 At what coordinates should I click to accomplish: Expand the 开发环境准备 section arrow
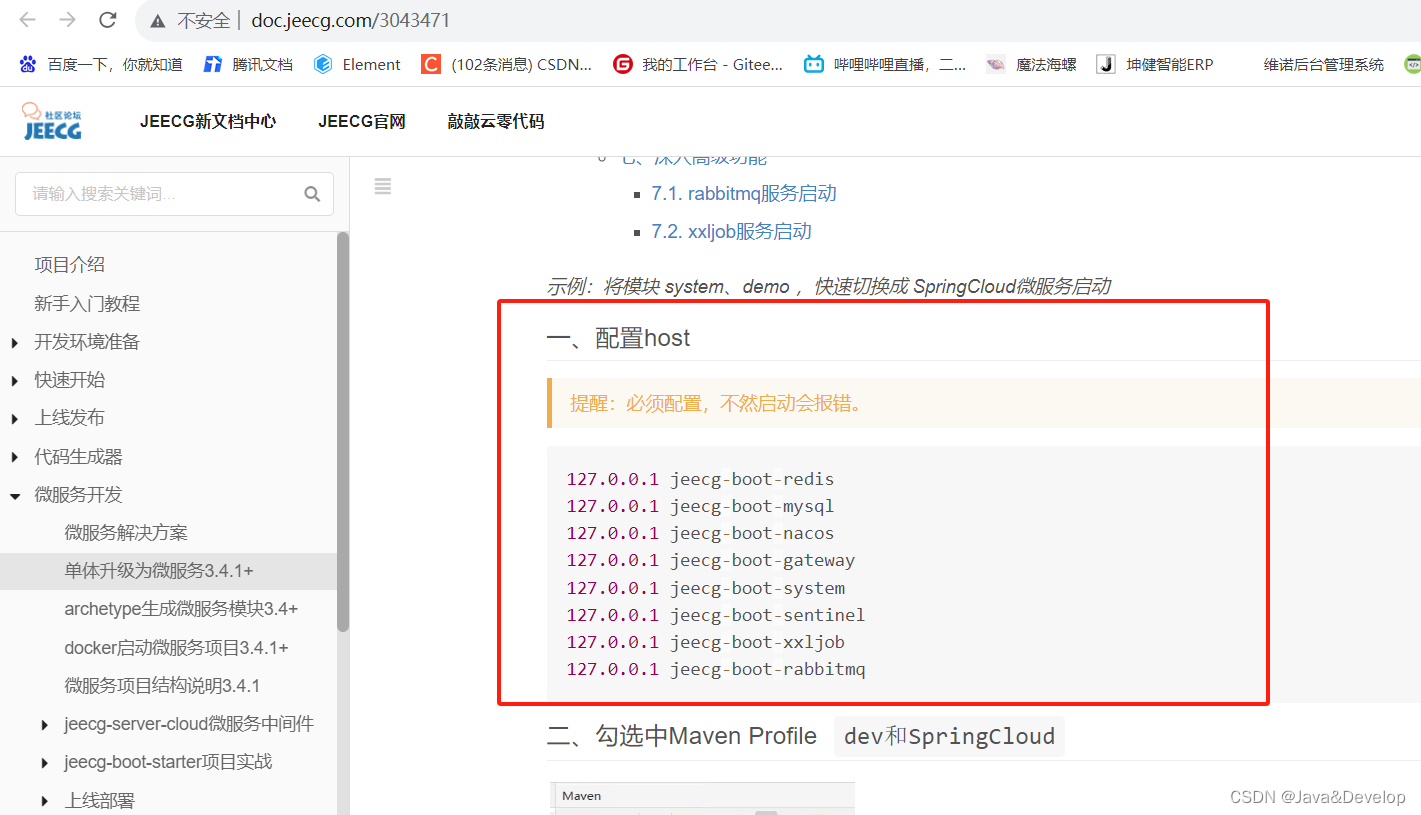[x=14, y=343]
